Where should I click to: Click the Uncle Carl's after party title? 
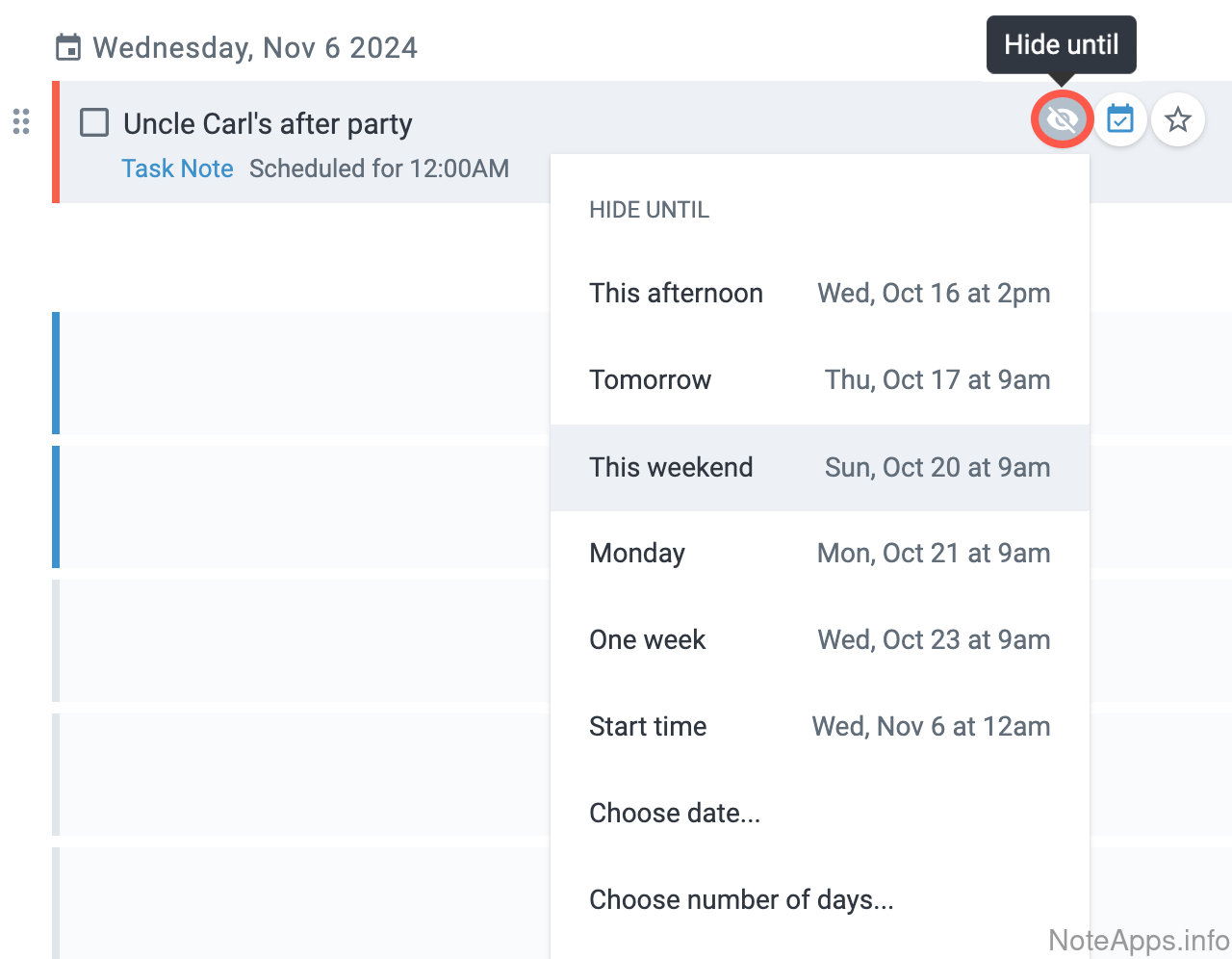point(268,124)
